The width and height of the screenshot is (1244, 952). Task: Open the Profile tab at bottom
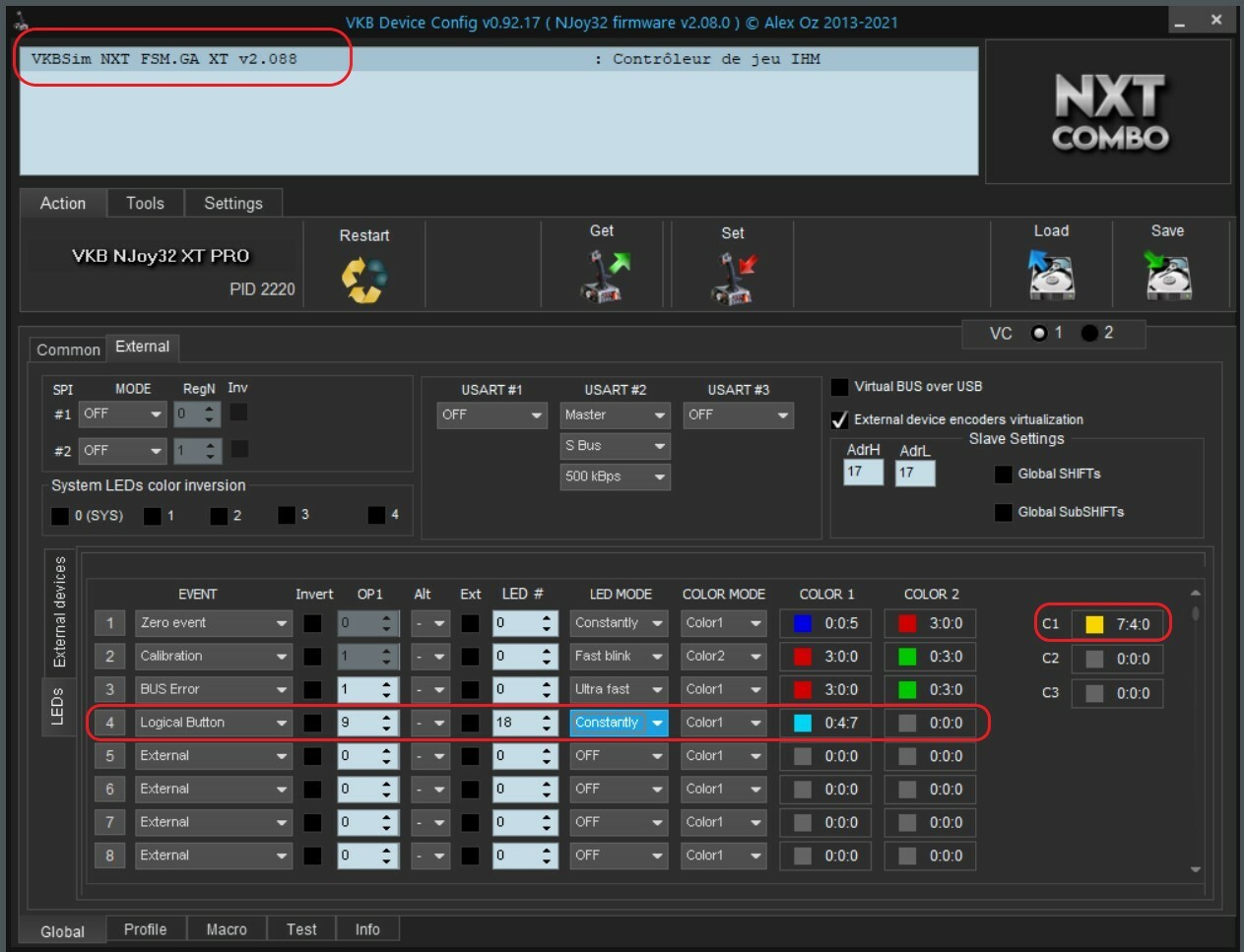(145, 929)
